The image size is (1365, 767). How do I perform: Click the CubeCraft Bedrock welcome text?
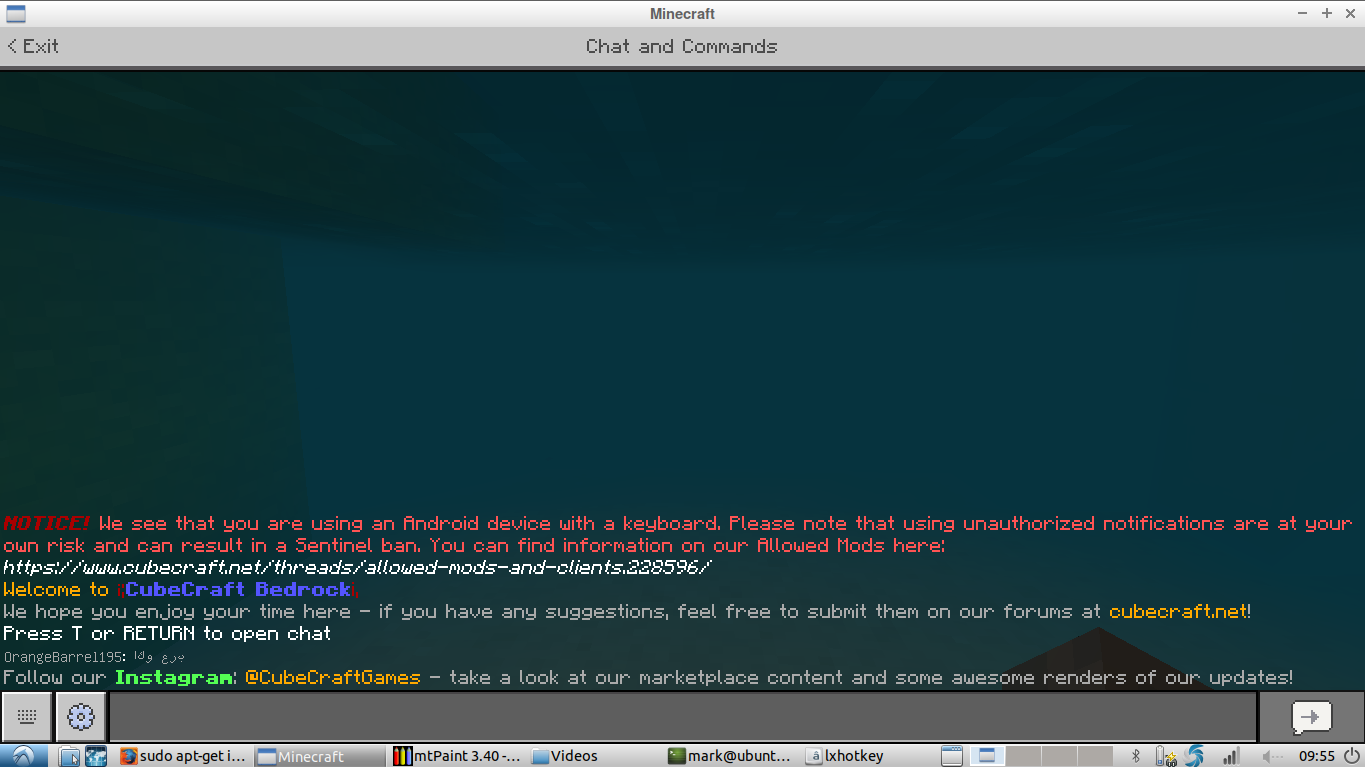coord(238,589)
